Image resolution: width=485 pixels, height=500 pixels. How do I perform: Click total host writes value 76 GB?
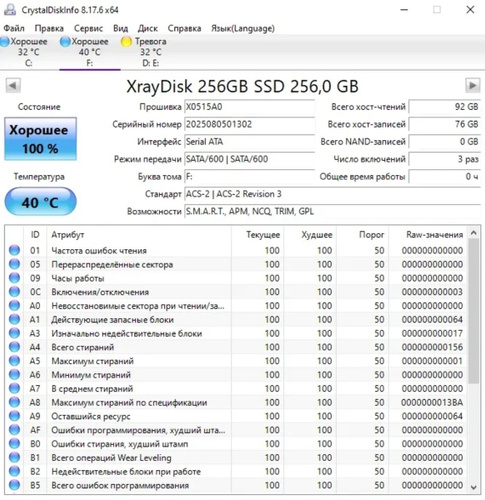click(x=444, y=124)
